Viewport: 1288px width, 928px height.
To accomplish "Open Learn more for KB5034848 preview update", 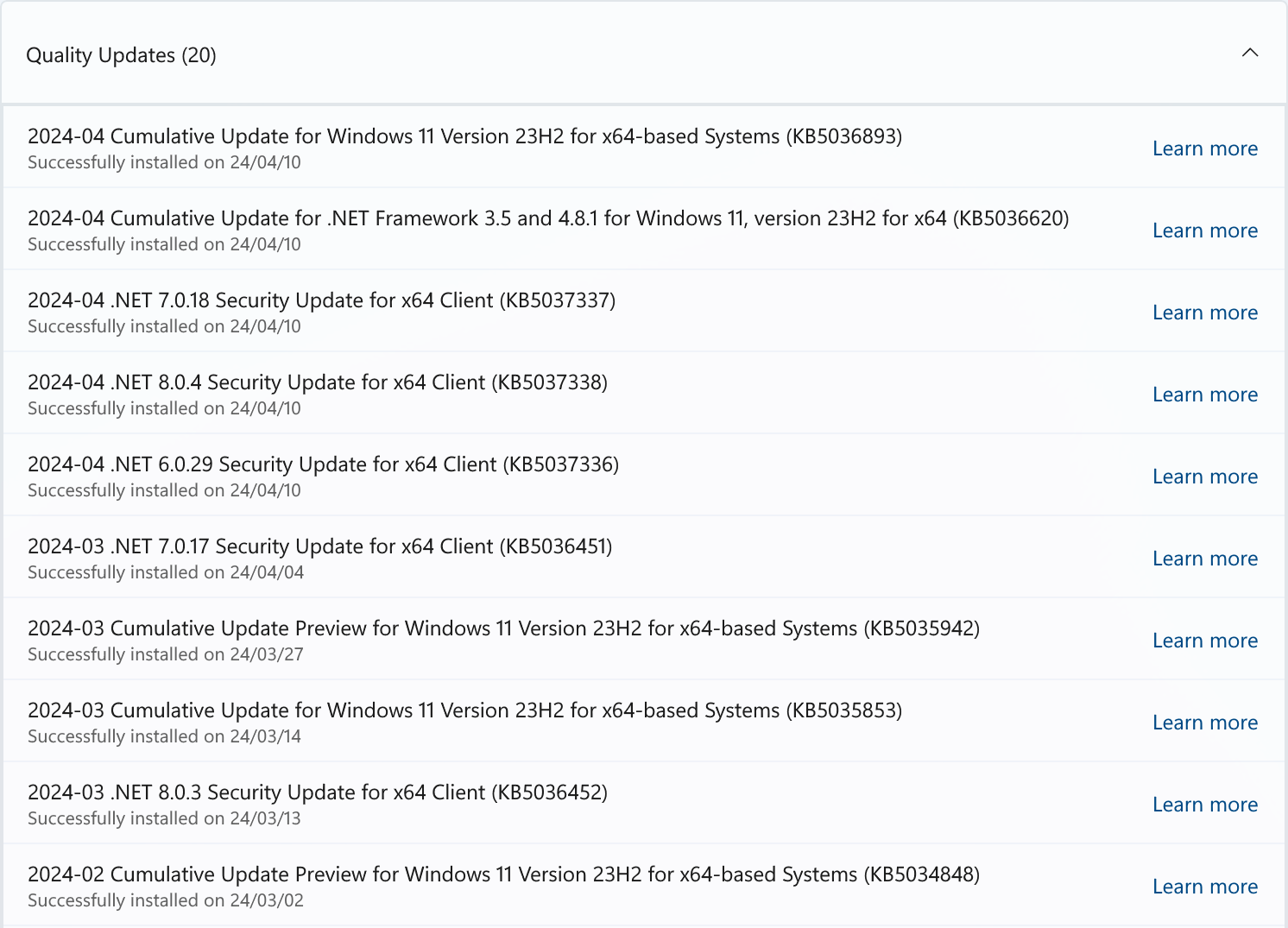I will 1204,887.
